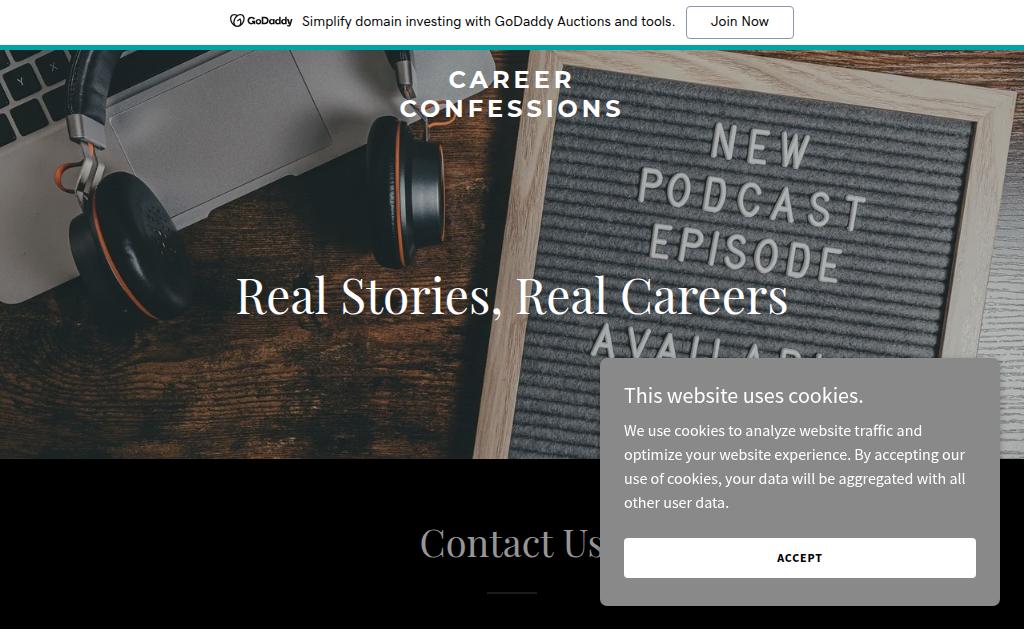Click the word PODCAST on letter board
Viewport: 1024px width, 629px height.
tap(751, 198)
